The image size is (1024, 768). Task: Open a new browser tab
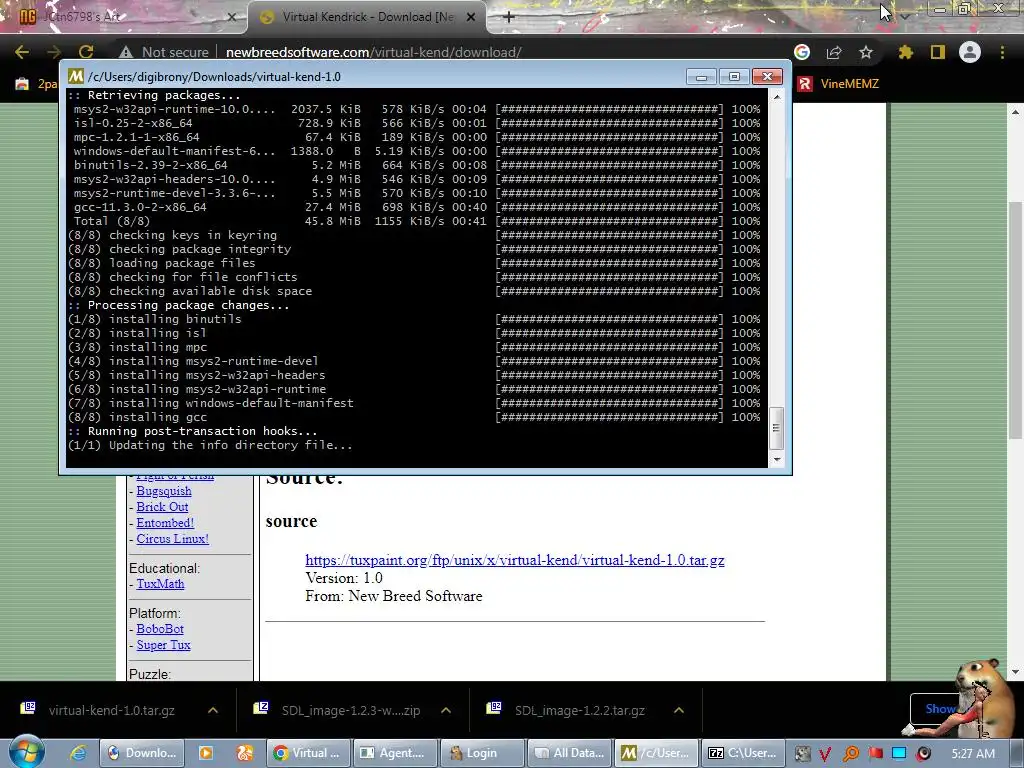(x=509, y=17)
